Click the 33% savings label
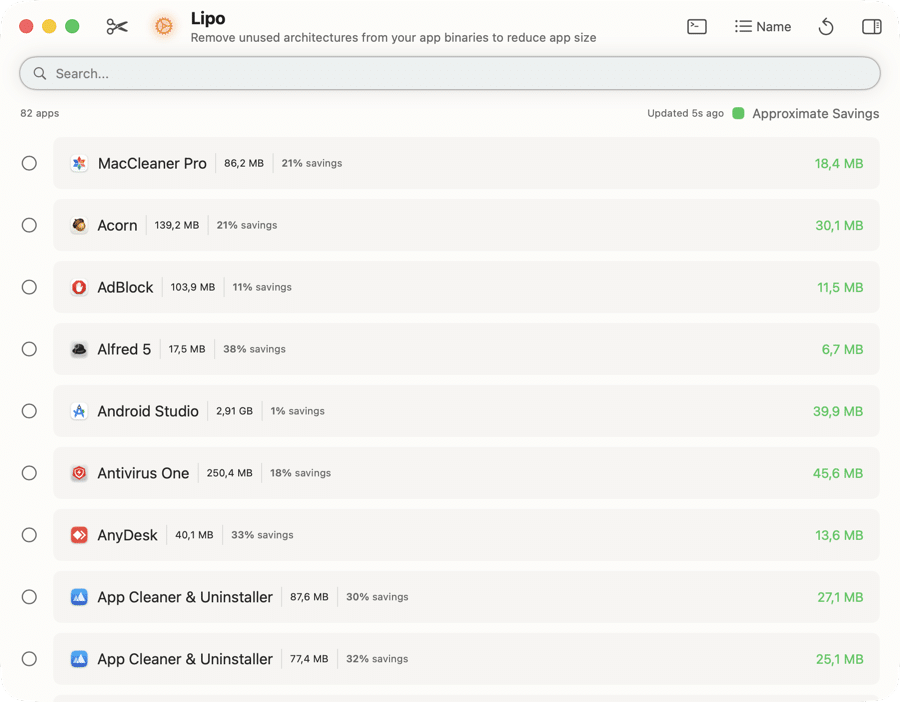900x702 pixels. 262,535
